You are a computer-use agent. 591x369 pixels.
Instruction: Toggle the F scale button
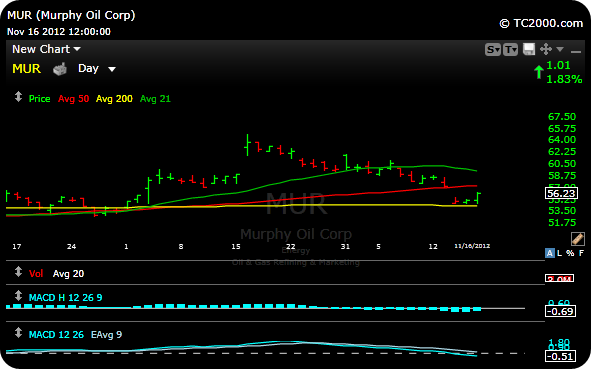pyautogui.click(x=582, y=253)
